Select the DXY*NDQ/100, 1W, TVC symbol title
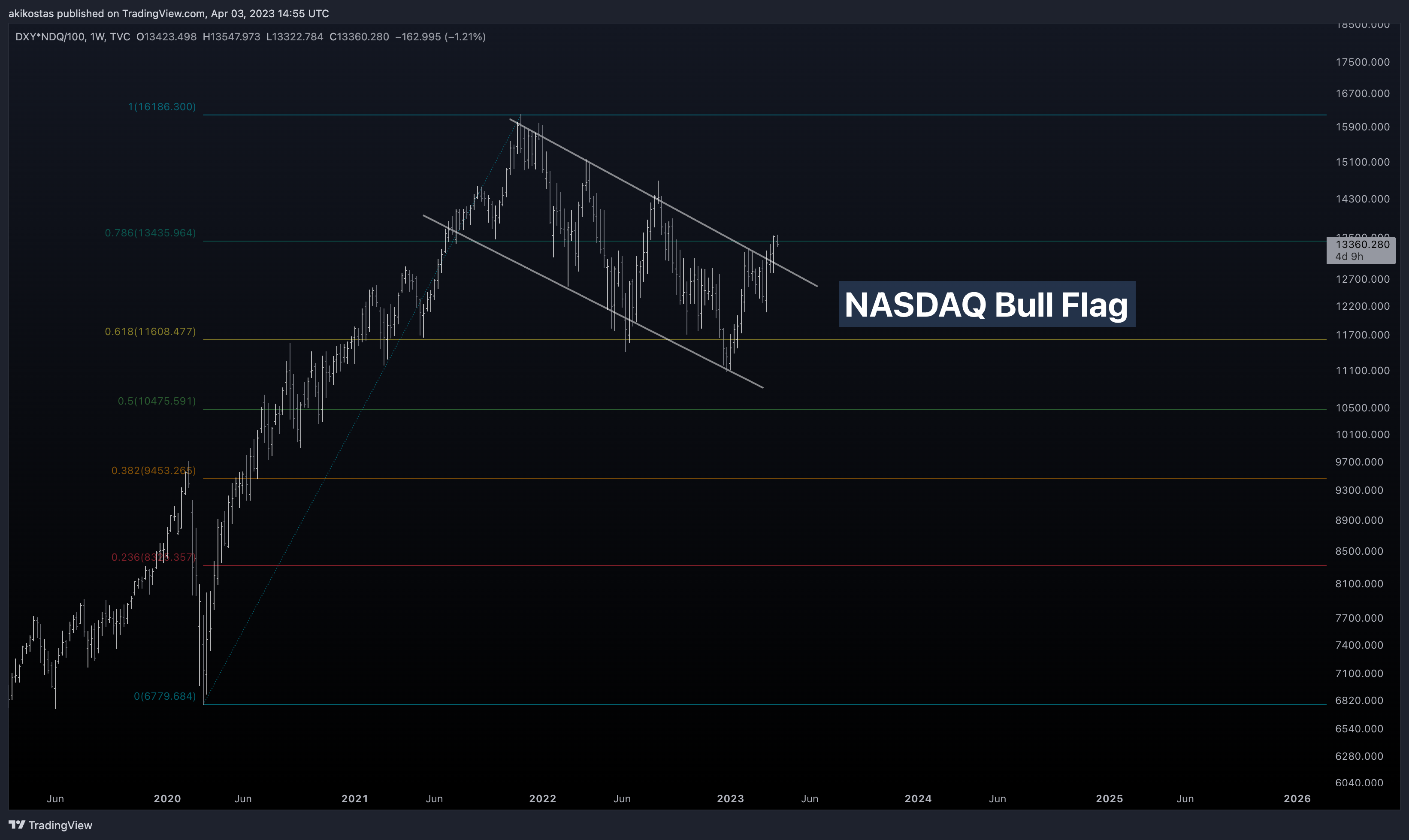This screenshot has width=1409, height=840. click(73, 37)
